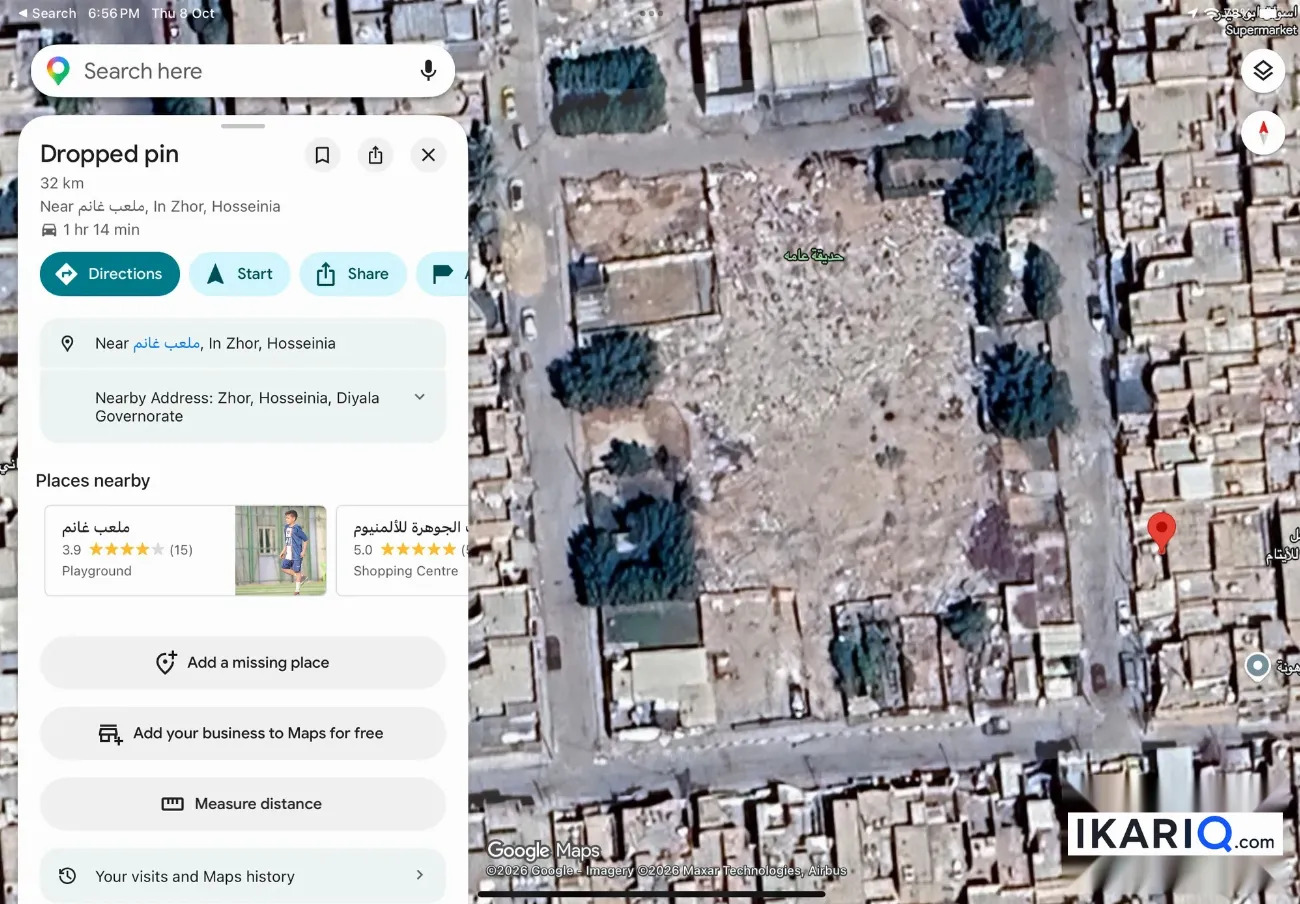Image resolution: width=1300 pixels, height=904 pixels.
Task: Tap the حديقة عامه map label
Action: [813, 256]
